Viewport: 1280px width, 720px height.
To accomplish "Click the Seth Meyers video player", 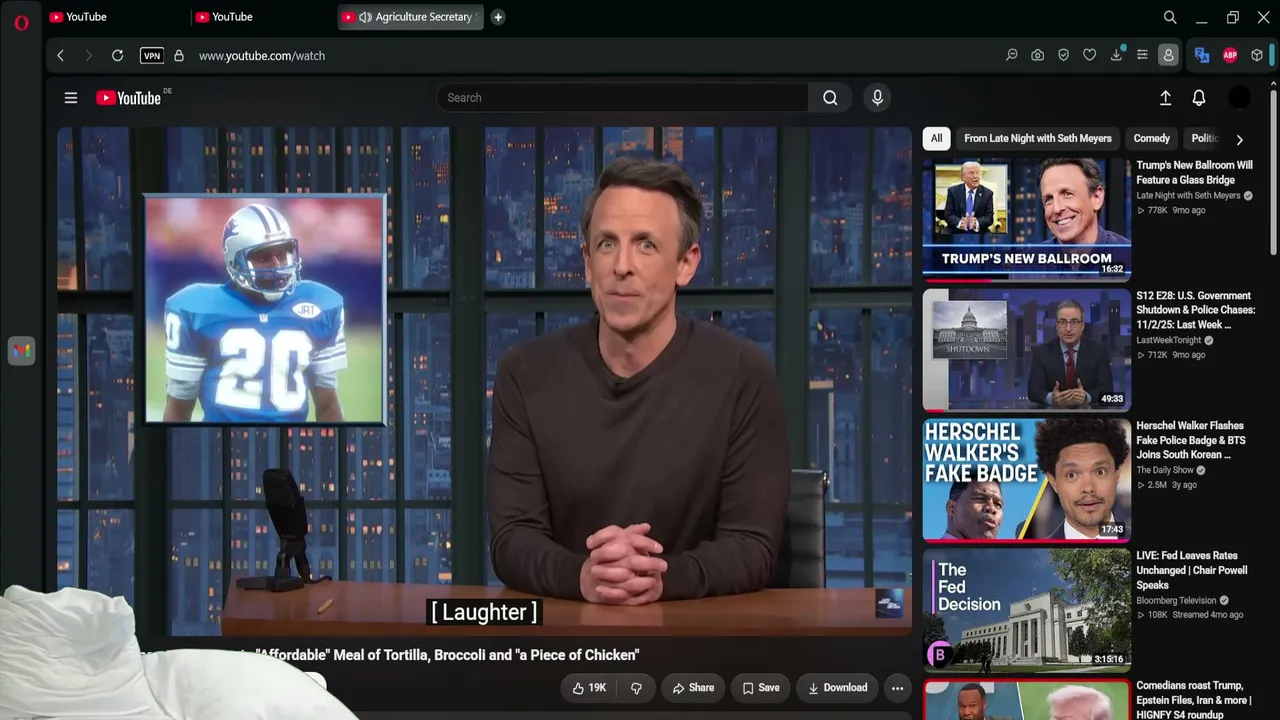I will click(484, 381).
